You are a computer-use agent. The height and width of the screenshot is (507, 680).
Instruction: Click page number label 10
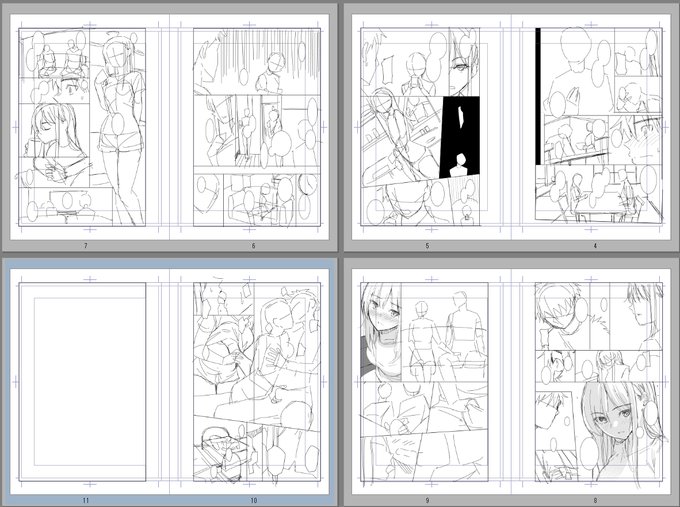click(254, 500)
